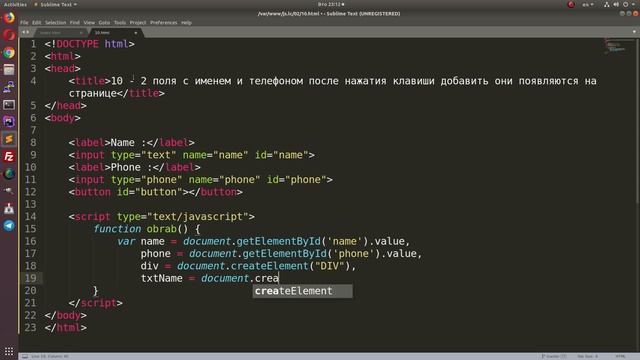The height and width of the screenshot is (360, 640).
Task: Click the closing </html> tag
Action: (x=66, y=328)
